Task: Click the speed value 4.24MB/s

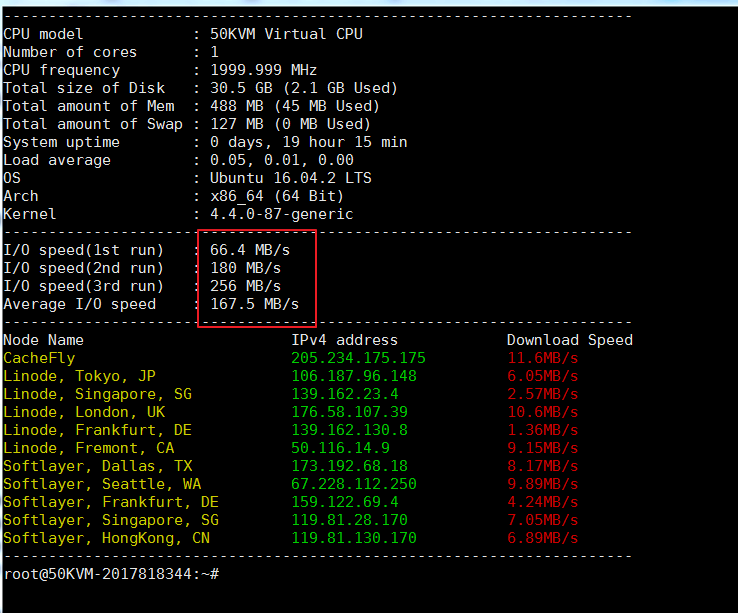Action: point(542,502)
